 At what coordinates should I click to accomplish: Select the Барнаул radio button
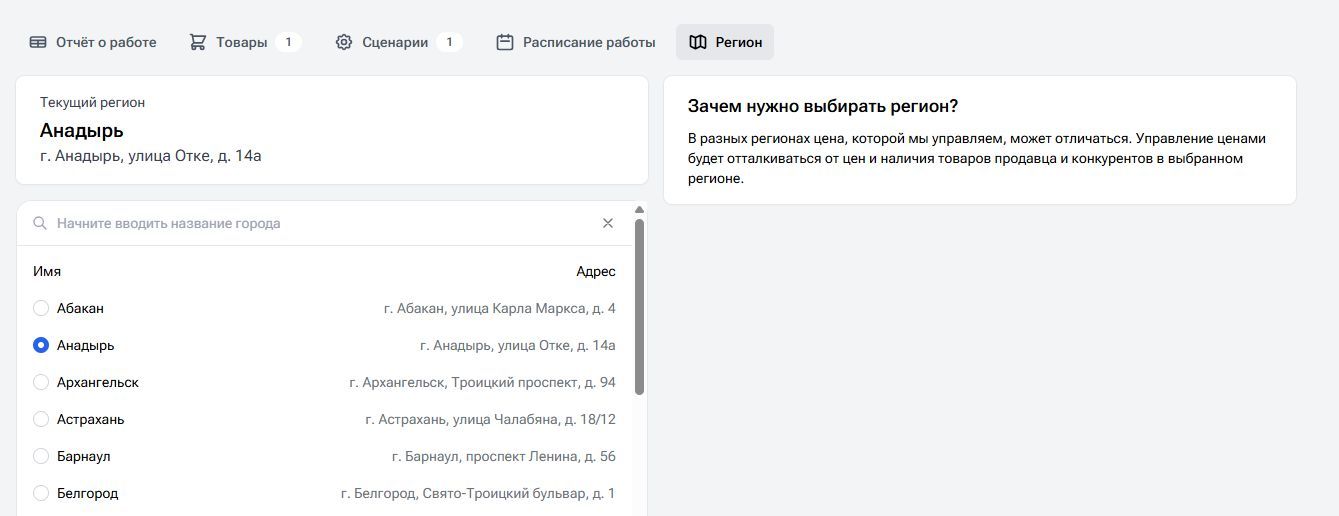click(x=41, y=456)
